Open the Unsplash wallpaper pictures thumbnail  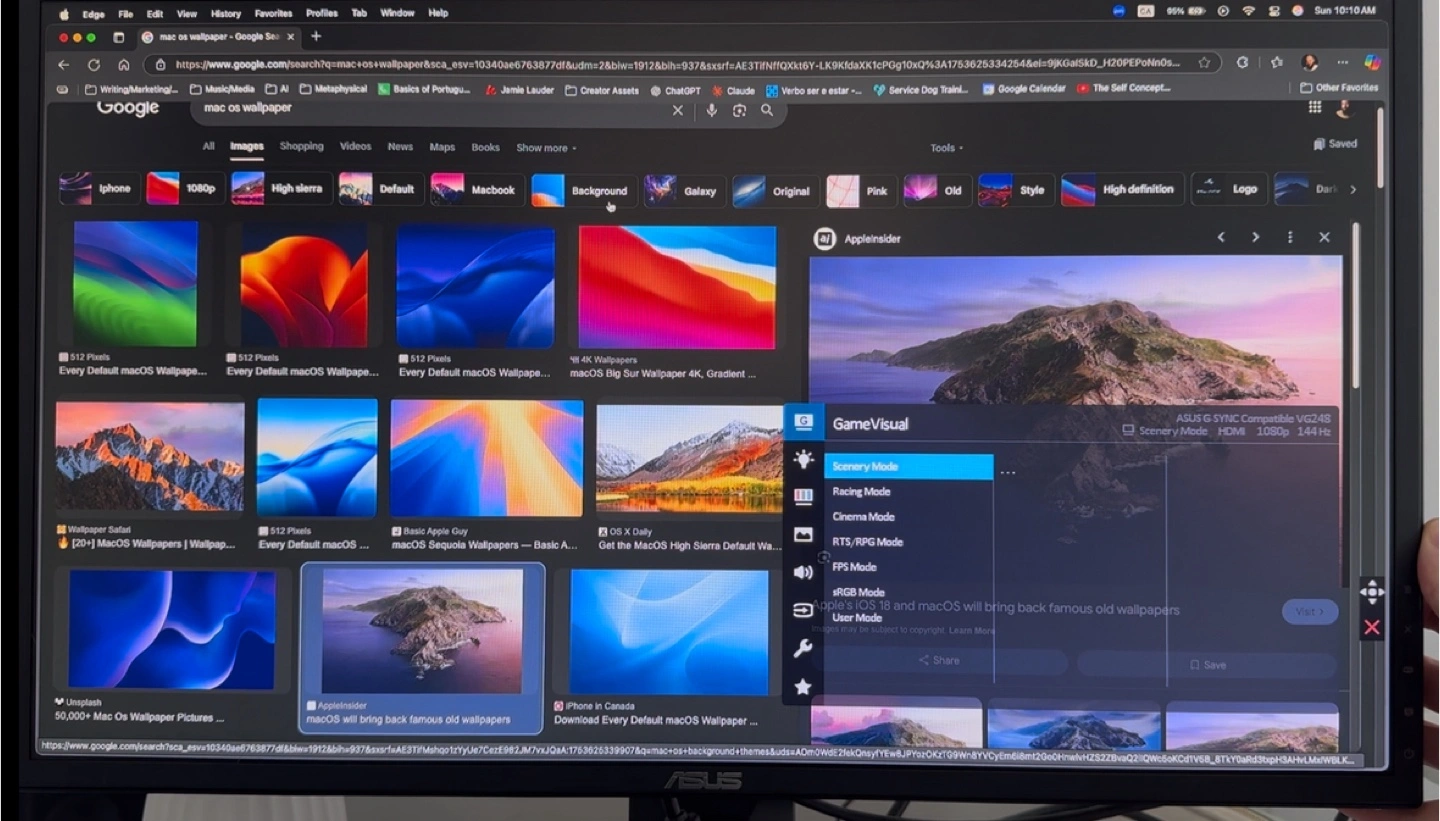(x=172, y=630)
